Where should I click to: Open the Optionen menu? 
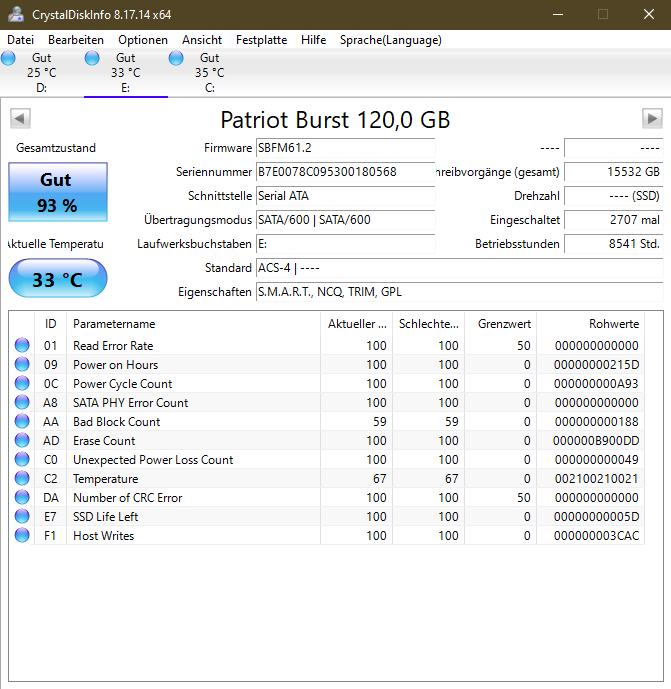click(143, 40)
